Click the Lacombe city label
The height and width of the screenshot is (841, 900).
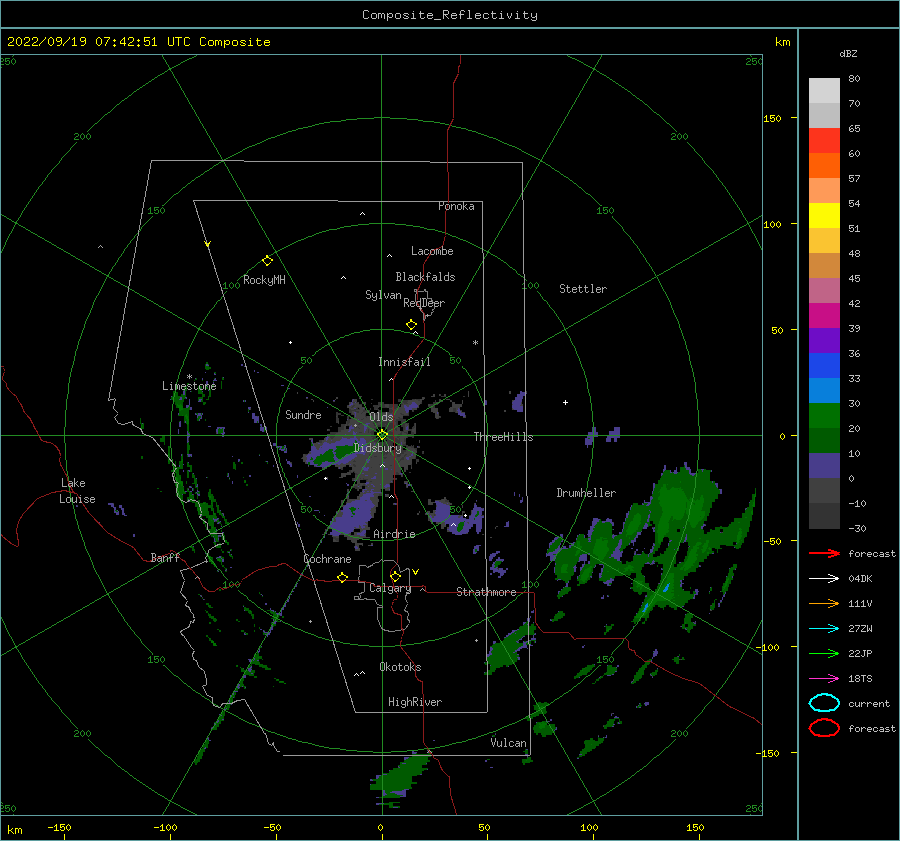tap(432, 251)
